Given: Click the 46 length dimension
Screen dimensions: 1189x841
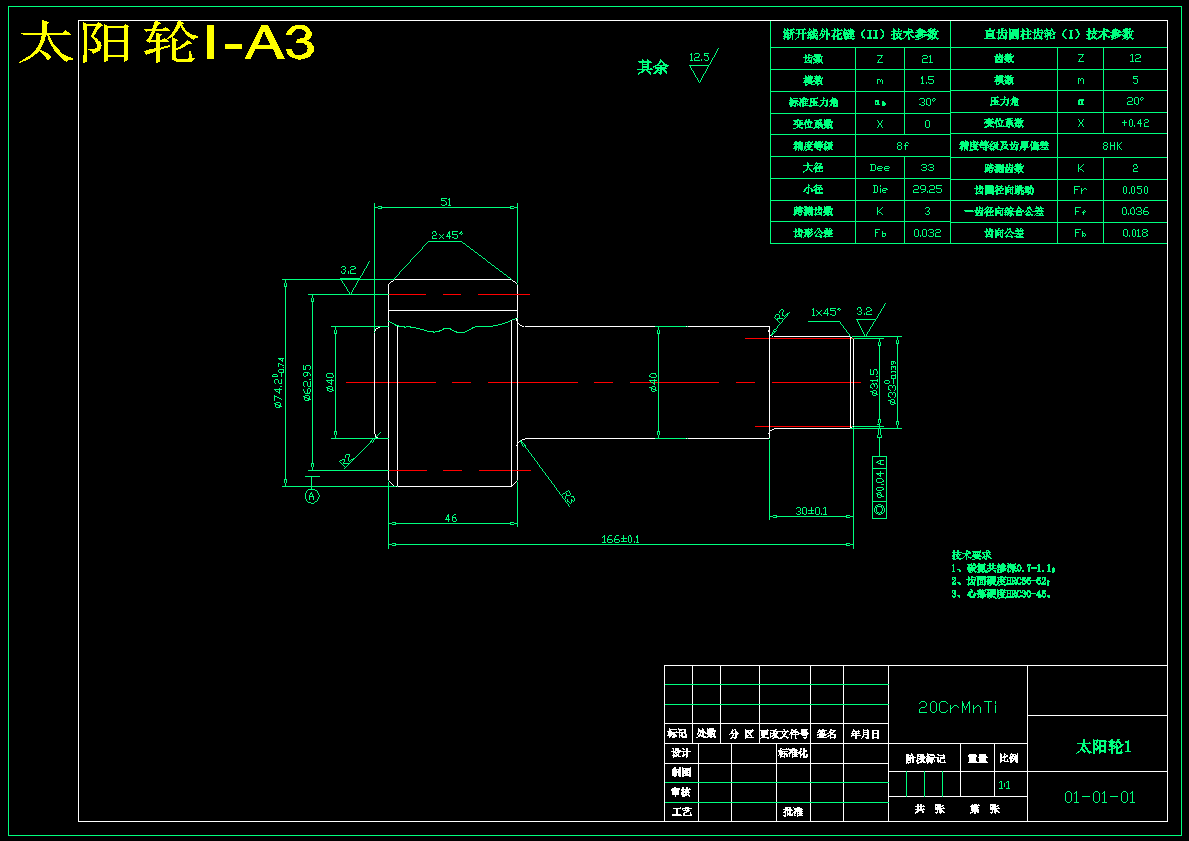Looking at the screenshot, I should click(451, 518).
